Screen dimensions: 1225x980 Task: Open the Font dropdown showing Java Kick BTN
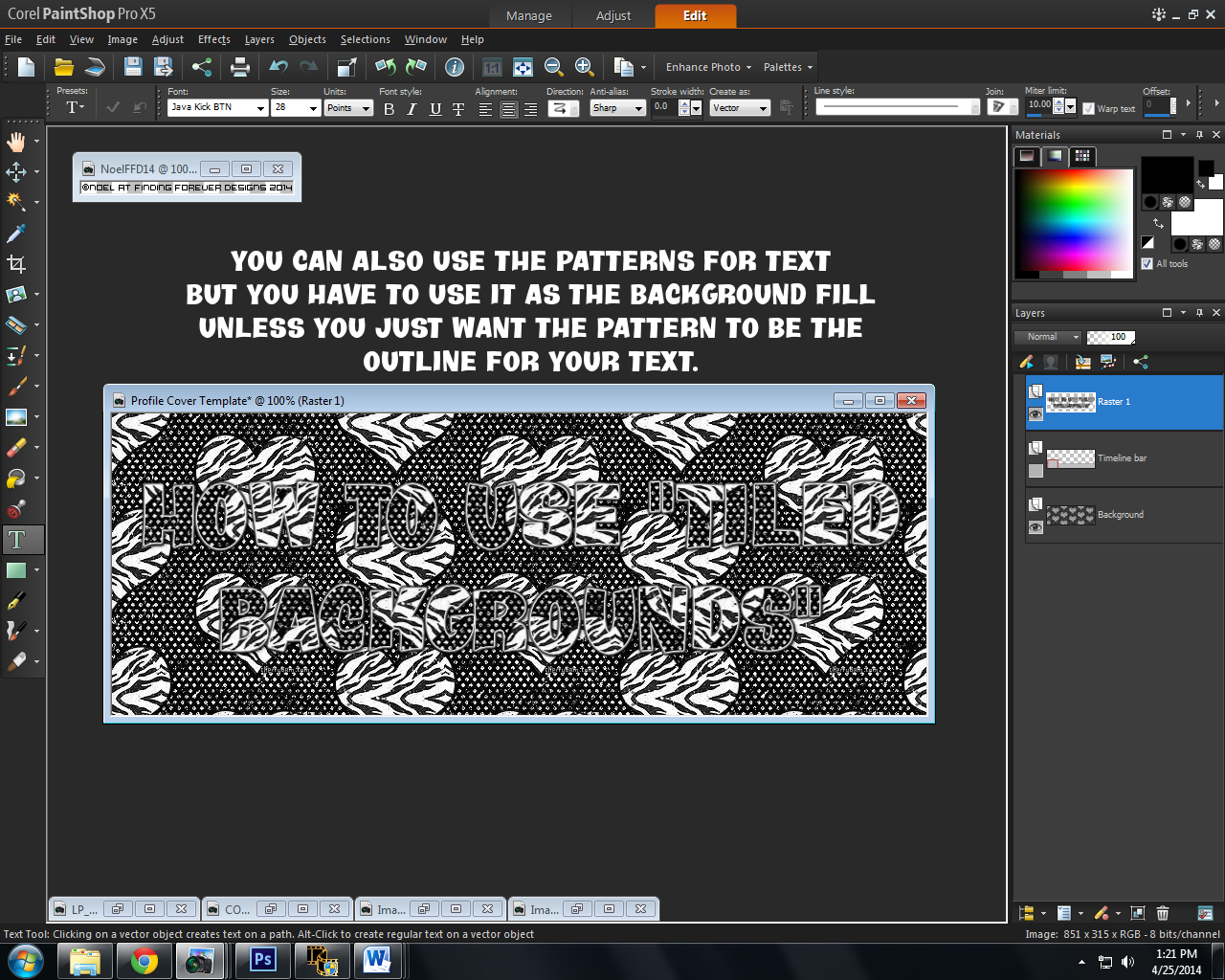click(x=261, y=107)
